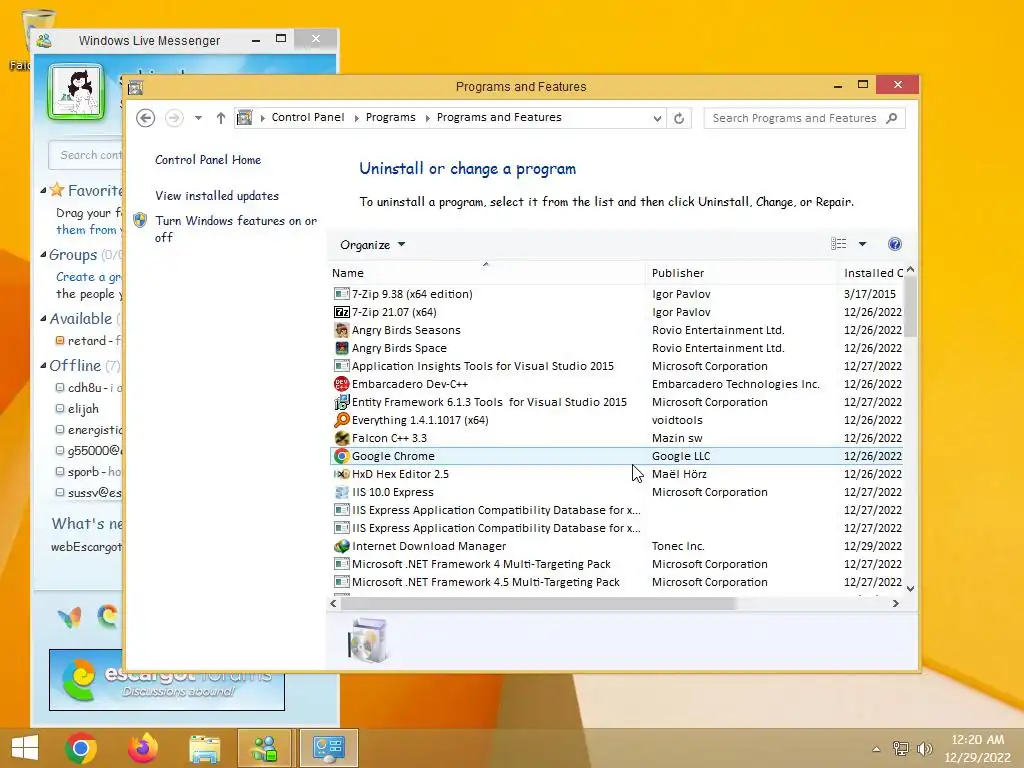1024x768 pixels.
Task: Click the Back arrow in Programs and Features
Action: coord(146,118)
